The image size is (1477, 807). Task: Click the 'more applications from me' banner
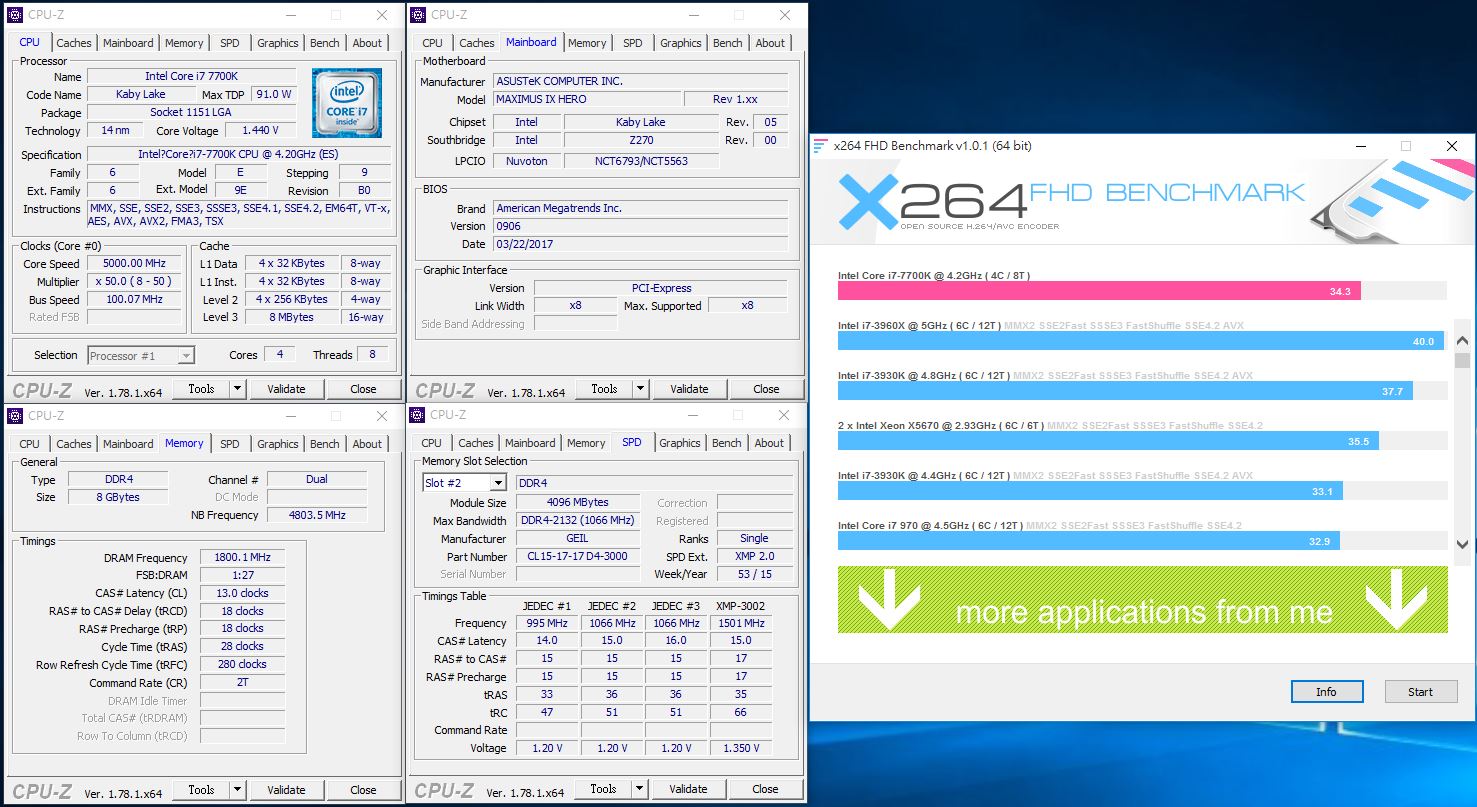point(1143,600)
